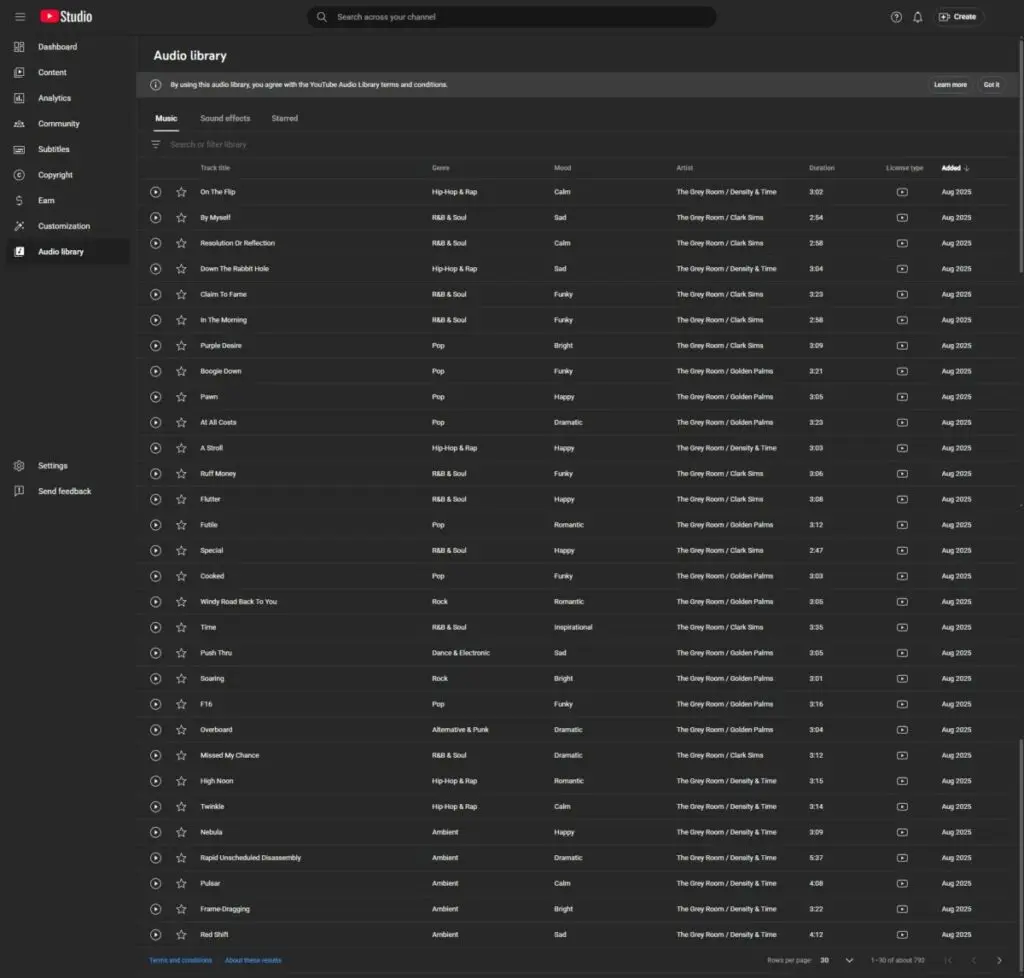The height and width of the screenshot is (978, 1024).
Task: Expand library filters with the filter icon
Action: [156, 144]
